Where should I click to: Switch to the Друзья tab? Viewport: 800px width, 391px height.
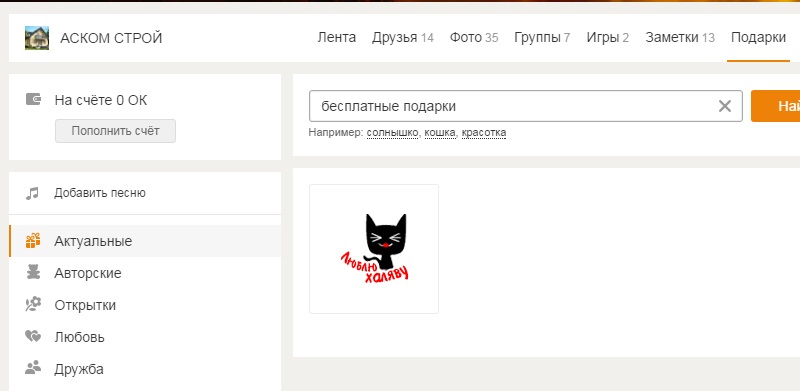403,38
